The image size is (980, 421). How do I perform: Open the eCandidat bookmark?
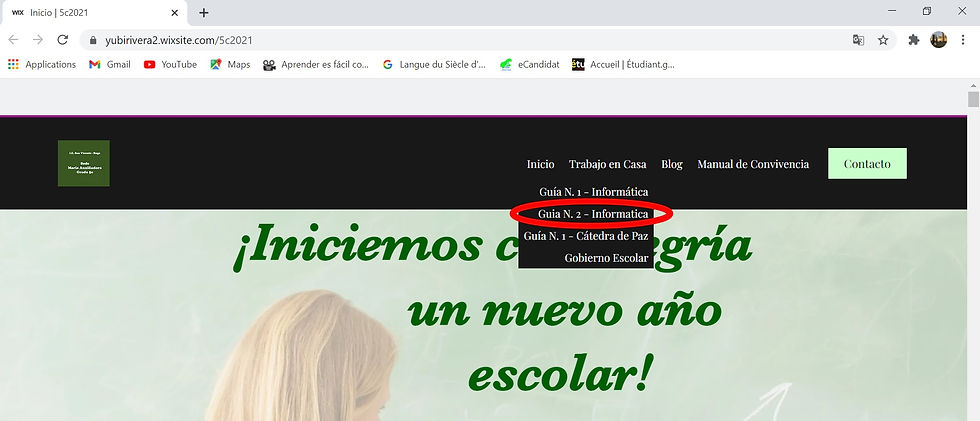tap(529, 64)
